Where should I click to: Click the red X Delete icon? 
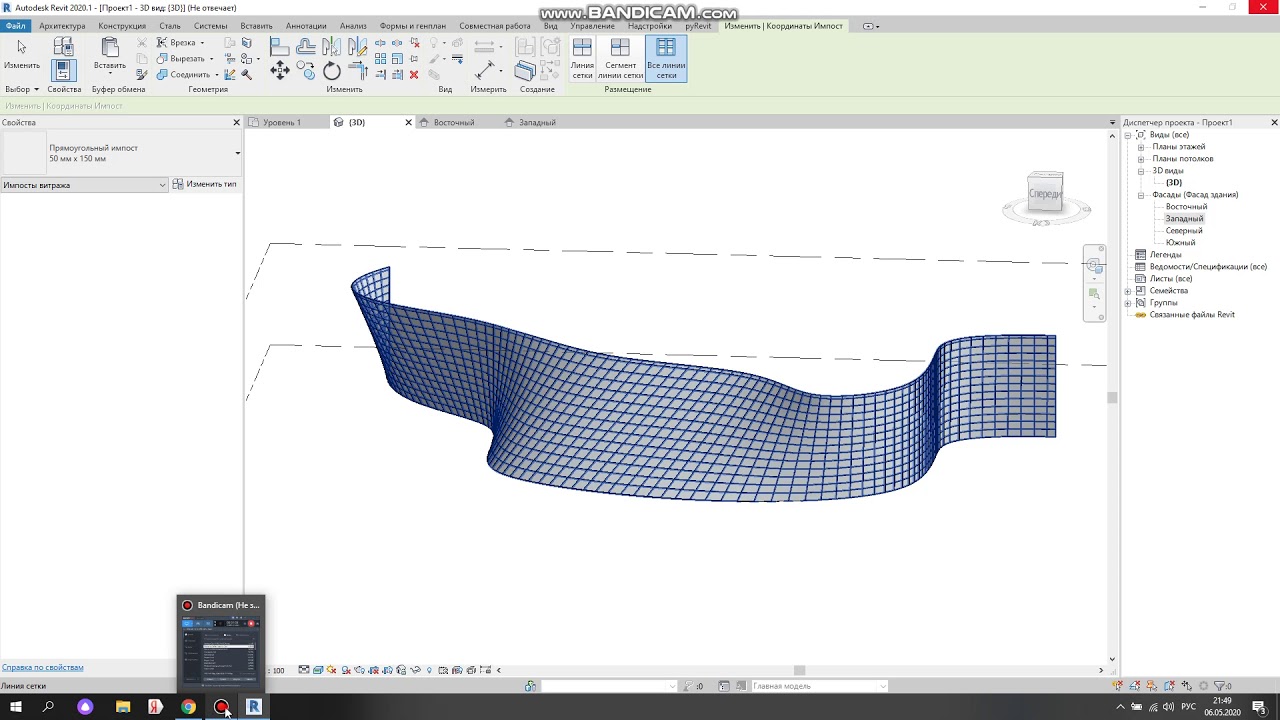(x=414, y=74)
